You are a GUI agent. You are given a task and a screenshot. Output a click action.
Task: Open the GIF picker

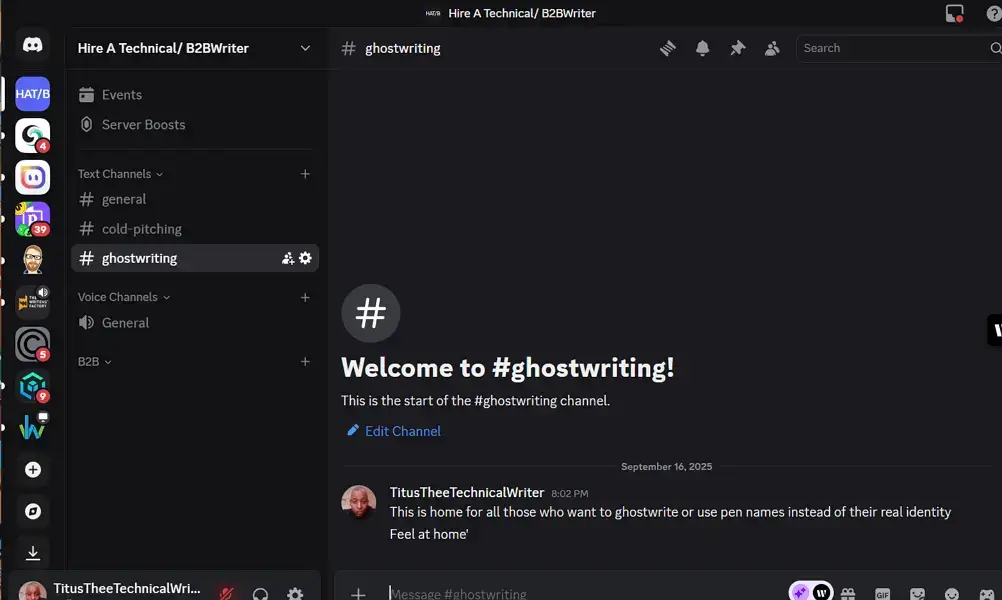tap(882, 593)
